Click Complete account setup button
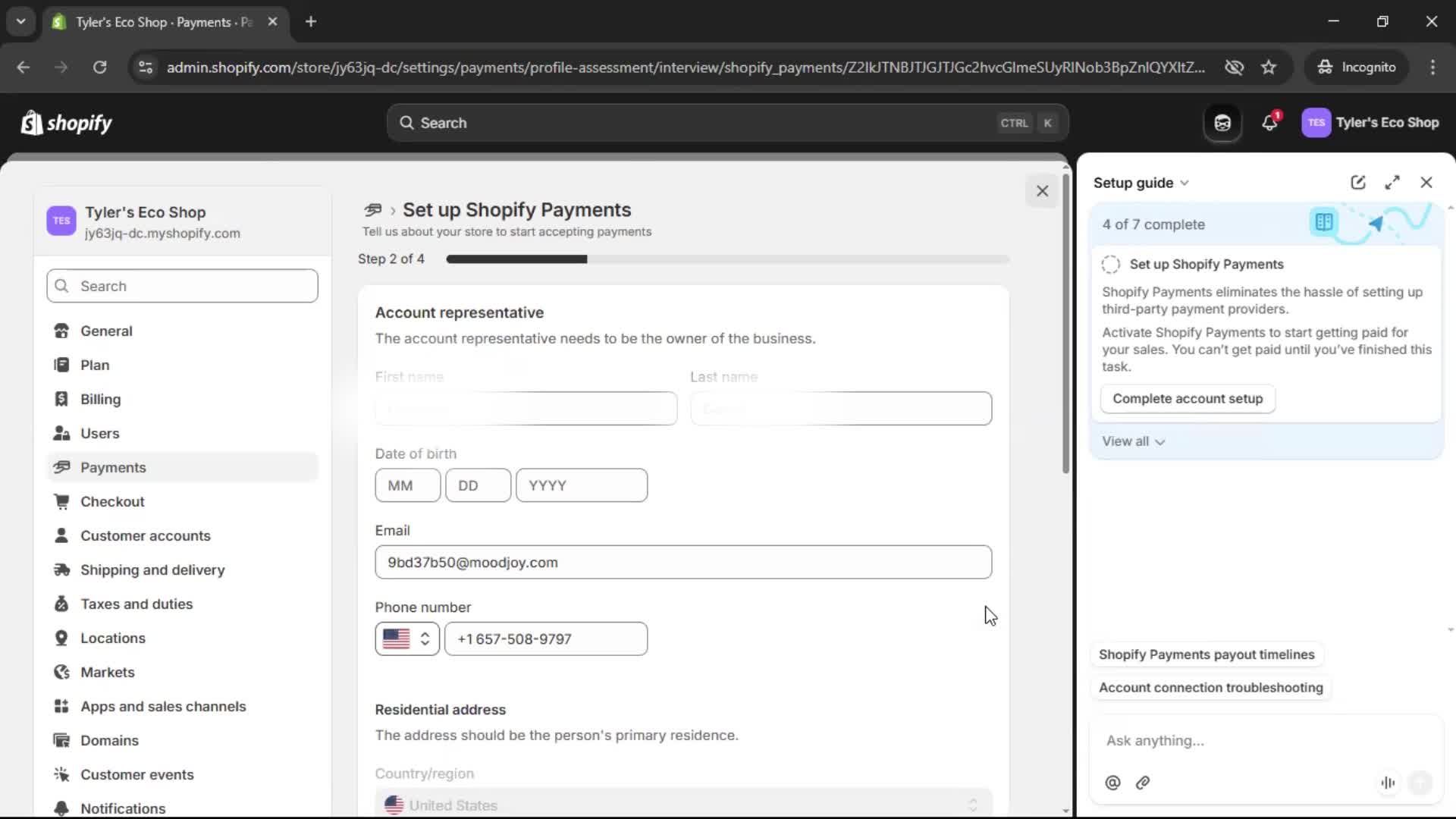Viewport: 1456px width, 819px height. pyautogui.click(x=1188, y=399)
